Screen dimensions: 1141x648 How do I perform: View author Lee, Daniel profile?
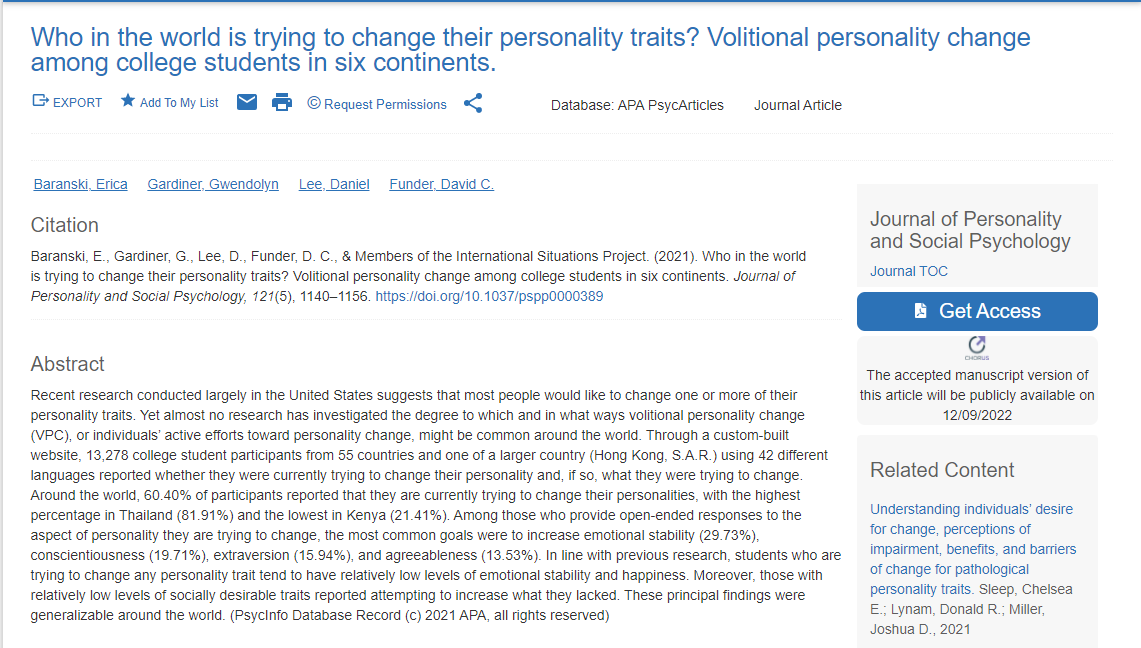coord(334,184)
